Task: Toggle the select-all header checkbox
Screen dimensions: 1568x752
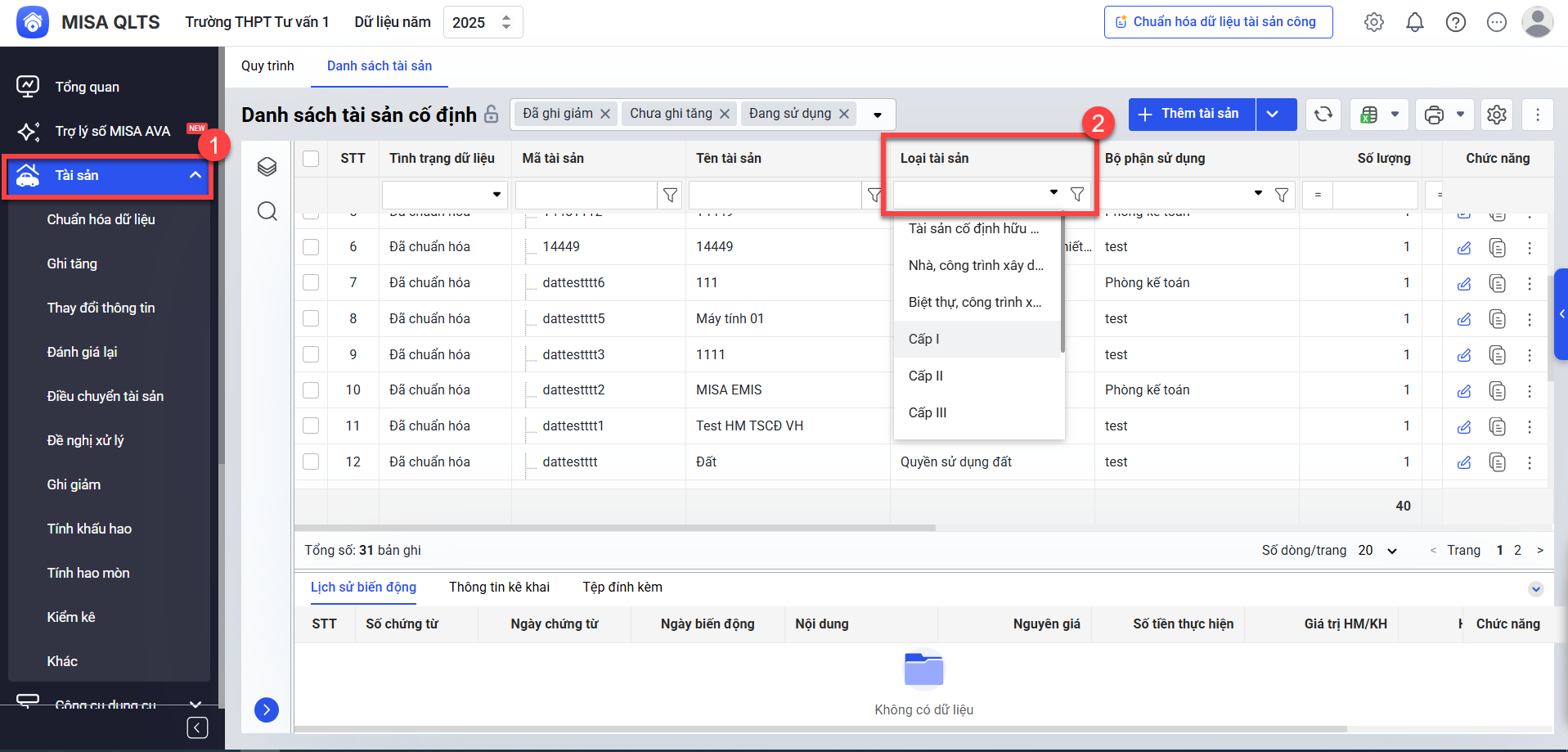Action: (311, 158)
